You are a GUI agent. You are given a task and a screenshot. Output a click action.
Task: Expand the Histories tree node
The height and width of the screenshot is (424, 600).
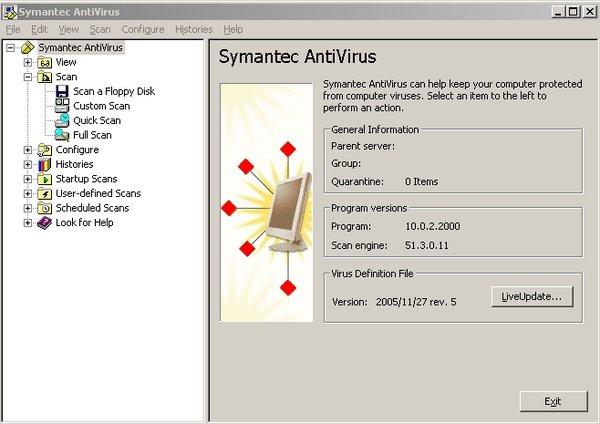pos(28,165)
